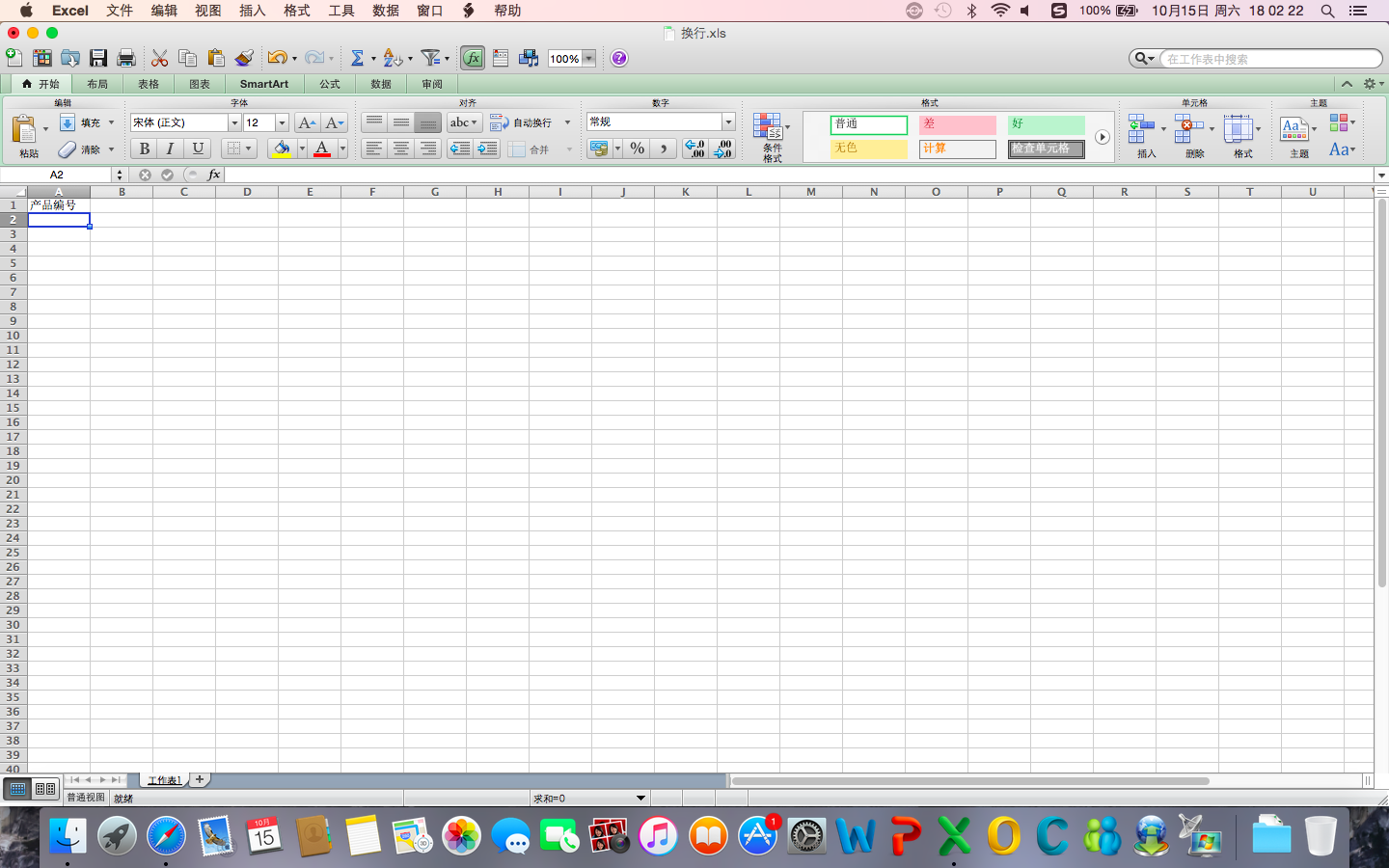
Task: Open the font name dropdown
Action: [x=234, y=122]
